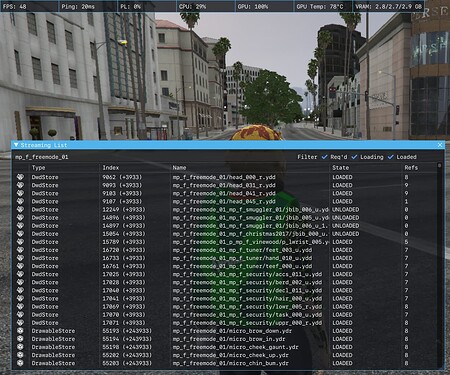
Task: Click the icon beside p_lwrist_005 row
Action: tap(20, 242)
